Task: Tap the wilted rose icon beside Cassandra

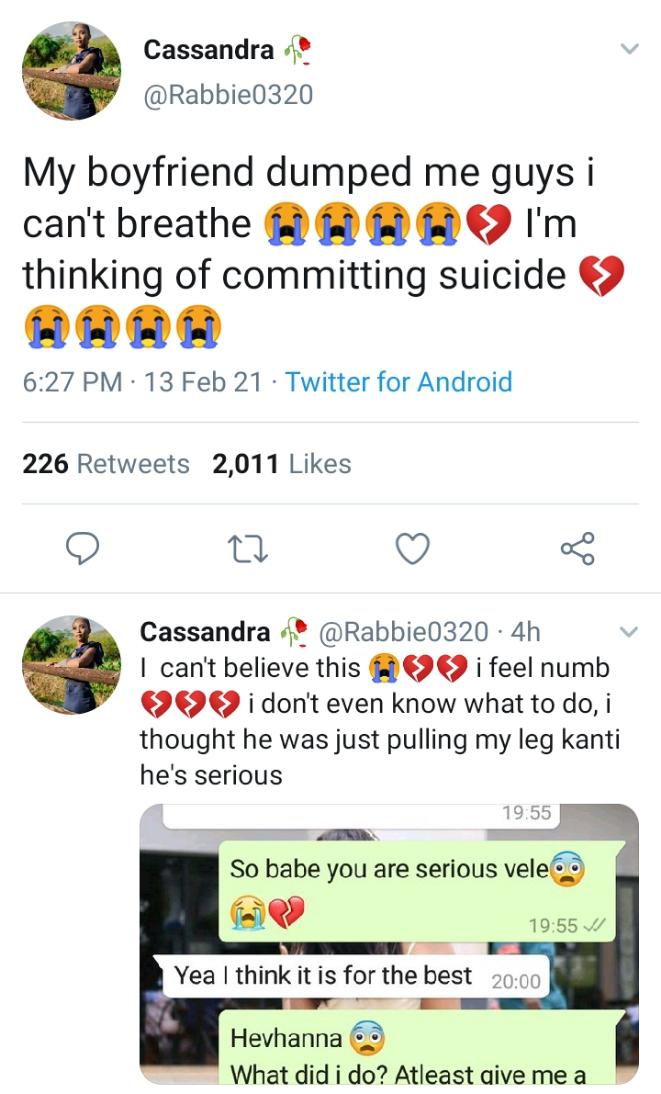Action: [298, 49]
